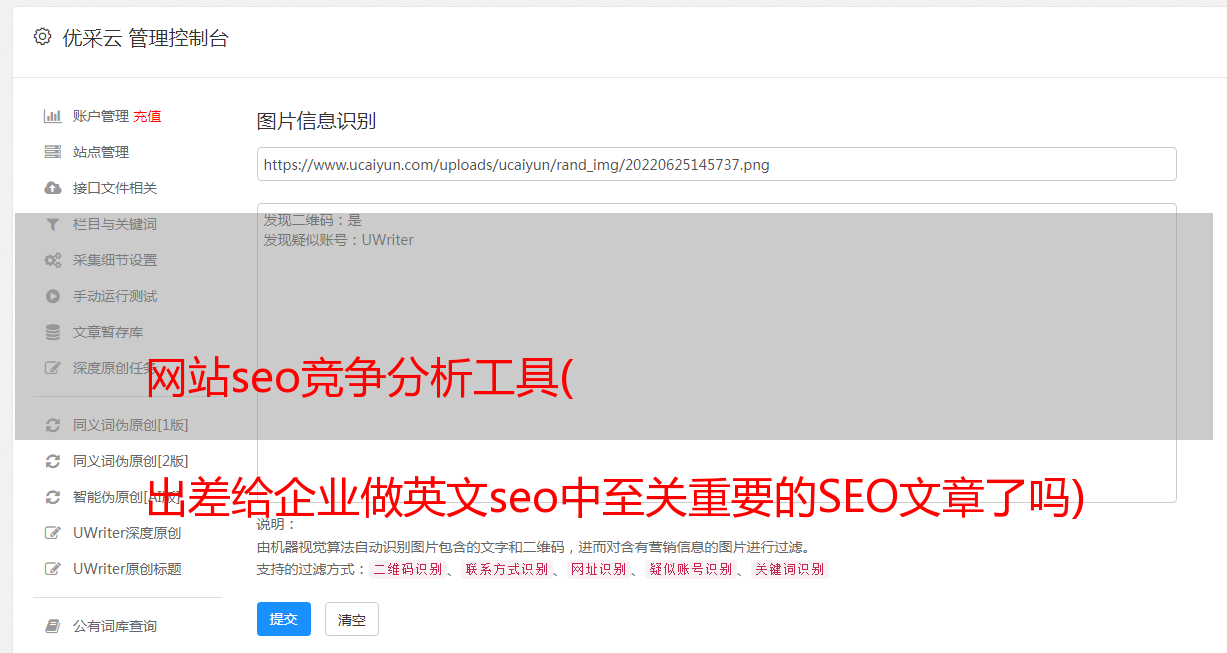1227x653 pixels.
Task: Open 栏目与关键词 menu item
Action: click(115, 224)
